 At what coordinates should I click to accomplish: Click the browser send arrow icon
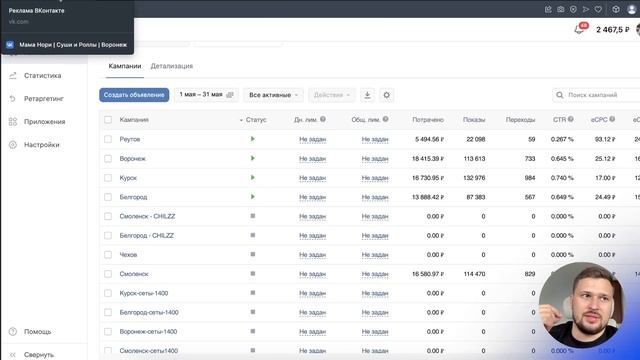coord(586,9)
